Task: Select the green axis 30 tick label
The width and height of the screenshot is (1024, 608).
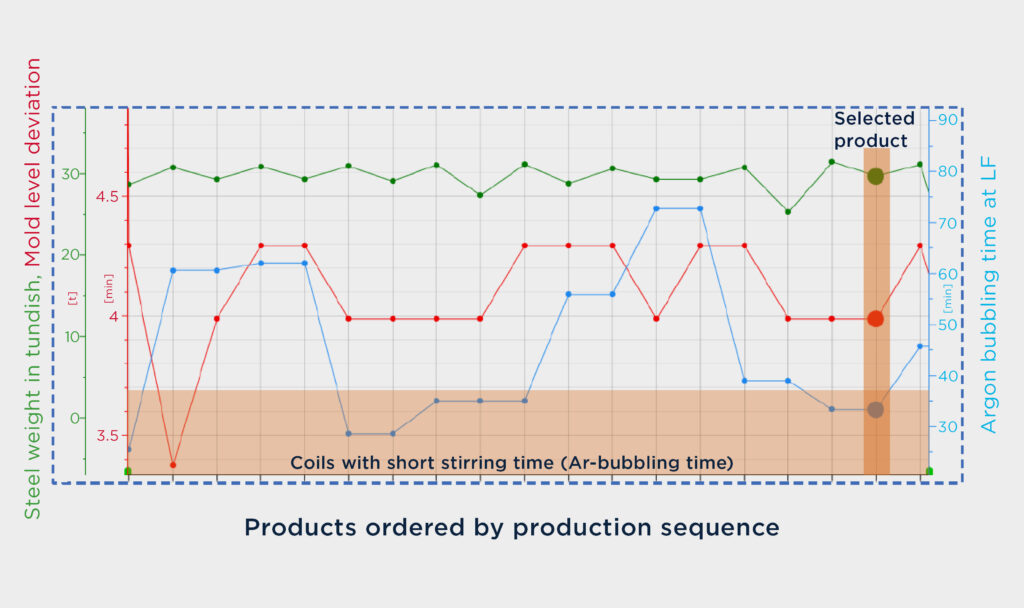Action: [x=71, y=174]
